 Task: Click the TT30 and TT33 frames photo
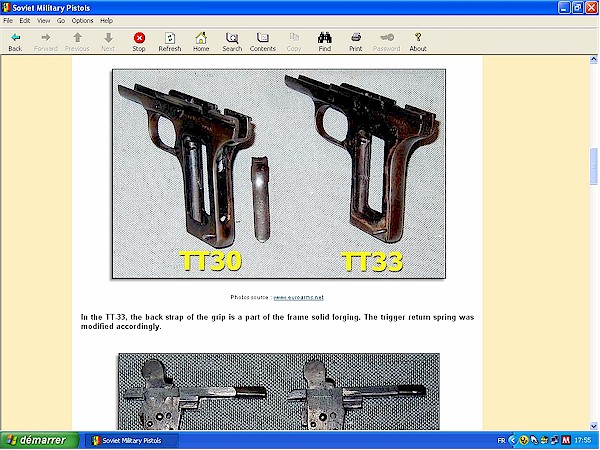click(x=279, y=174)
